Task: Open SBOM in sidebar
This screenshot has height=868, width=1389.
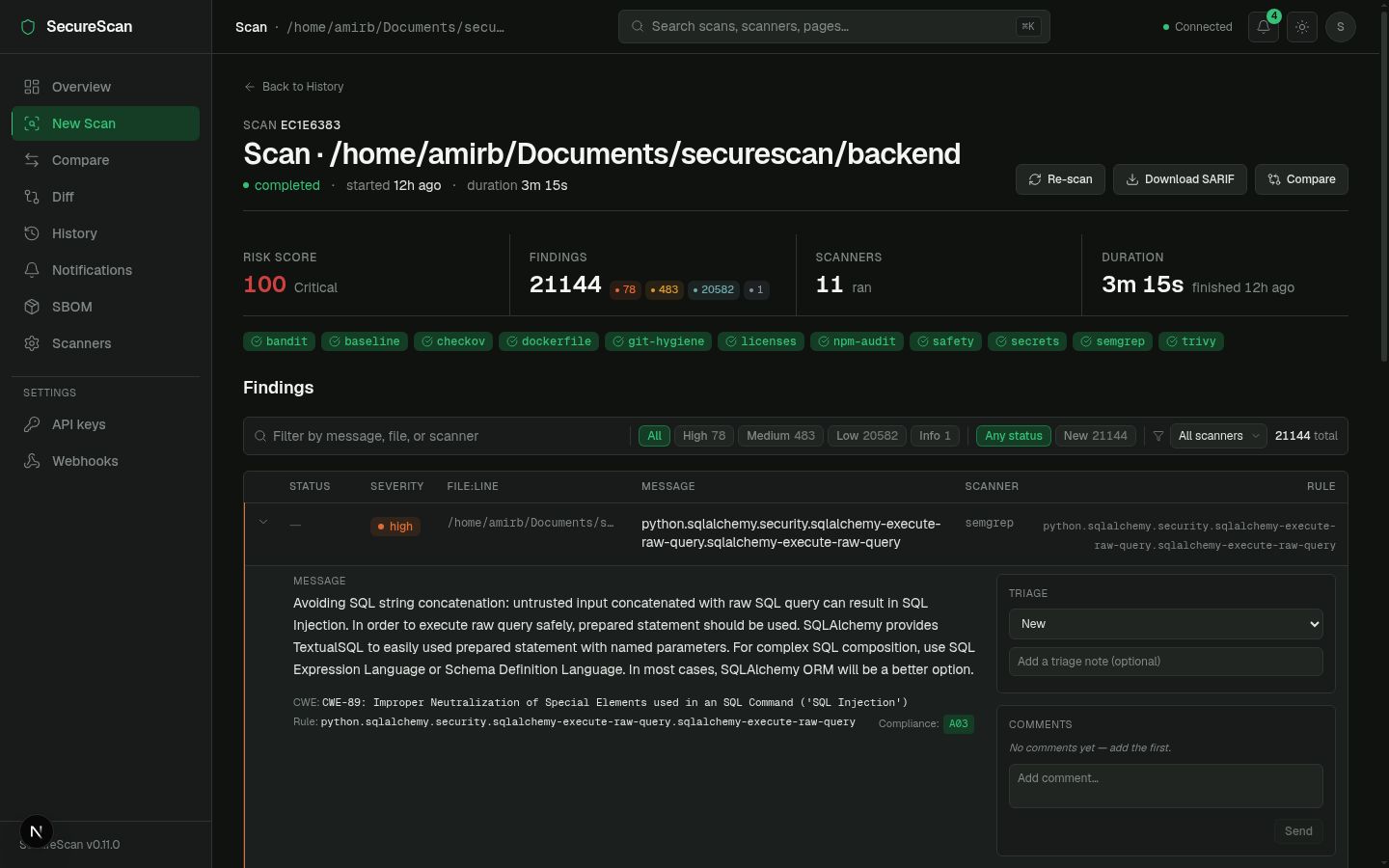Action: coord(105,307)
